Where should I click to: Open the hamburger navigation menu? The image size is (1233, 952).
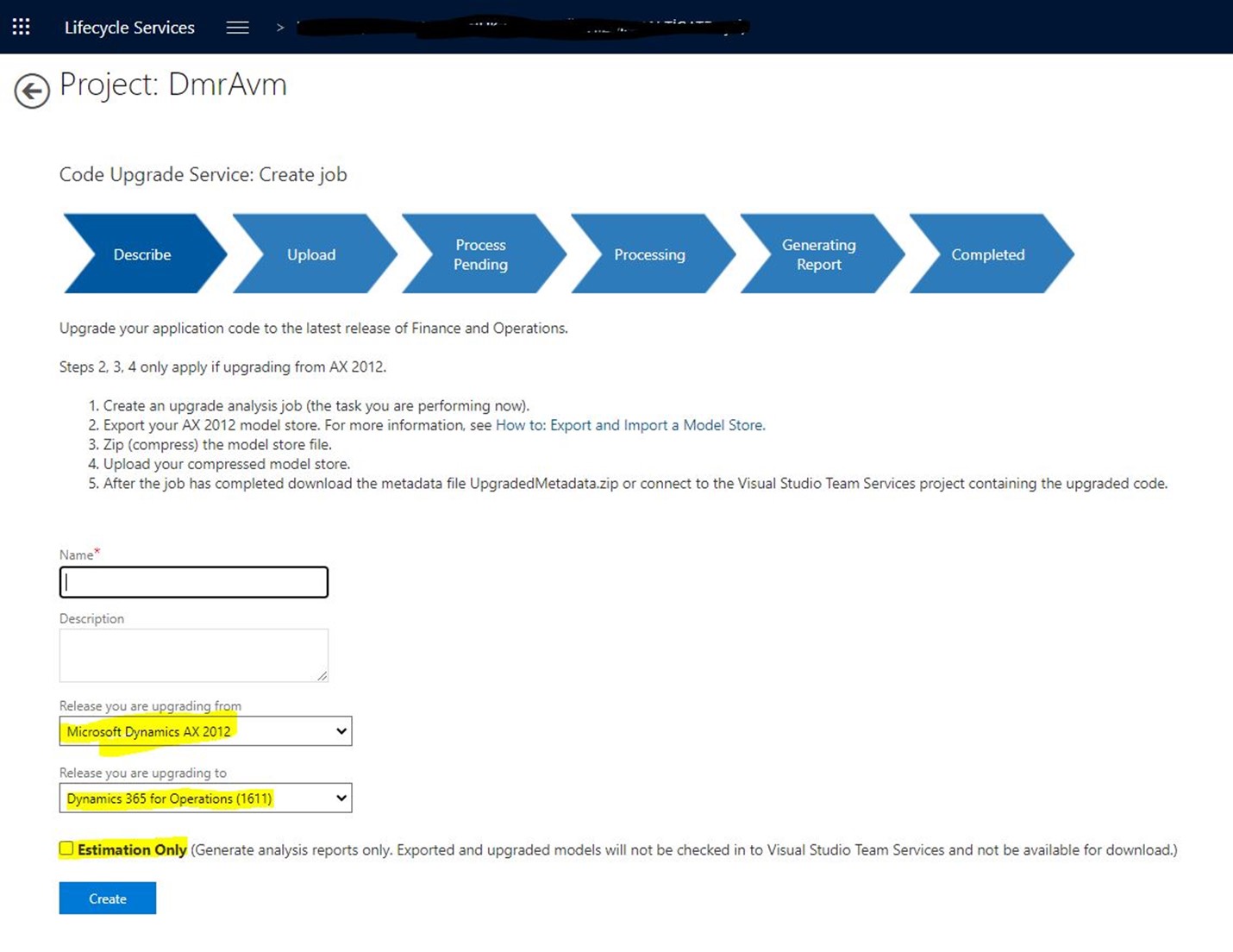pos(237,28)
